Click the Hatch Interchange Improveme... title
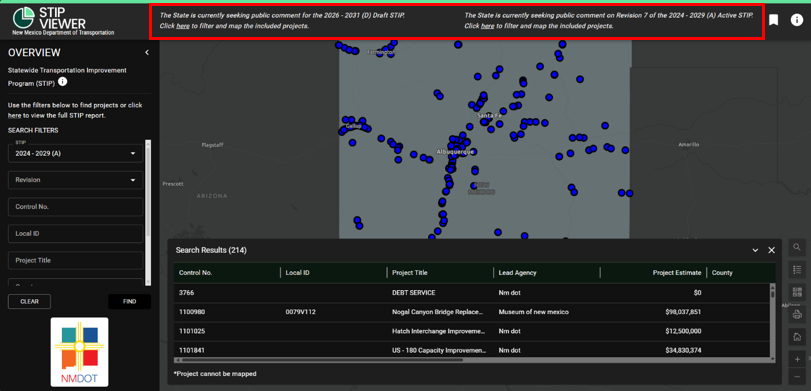The height and width of the screenshot is (391, 811). click(439, 331)
